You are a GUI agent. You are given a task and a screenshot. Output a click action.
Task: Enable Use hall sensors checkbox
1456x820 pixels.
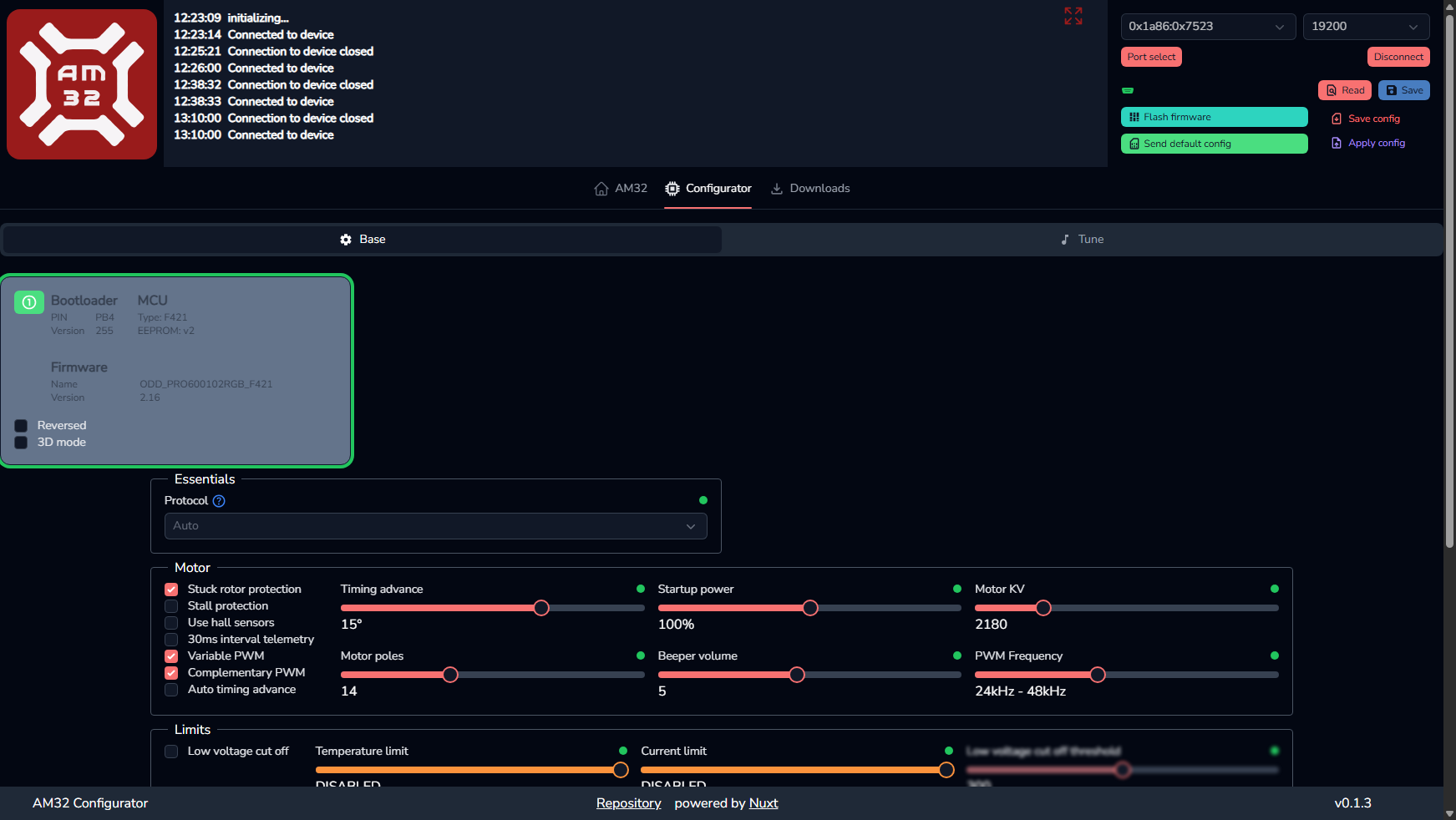[x=171, y=623]
